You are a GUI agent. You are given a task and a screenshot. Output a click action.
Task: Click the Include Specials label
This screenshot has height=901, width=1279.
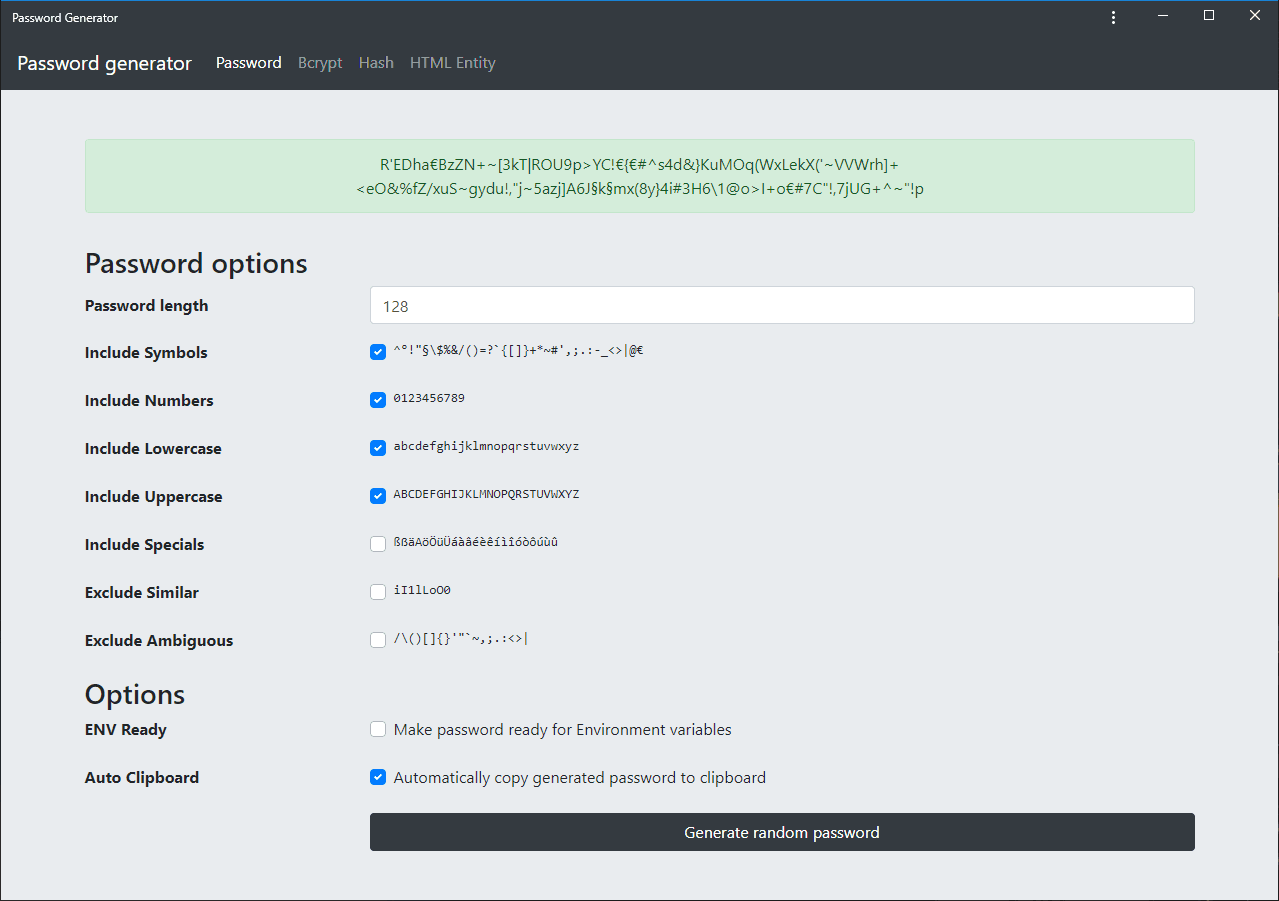(x=144, y=545)
